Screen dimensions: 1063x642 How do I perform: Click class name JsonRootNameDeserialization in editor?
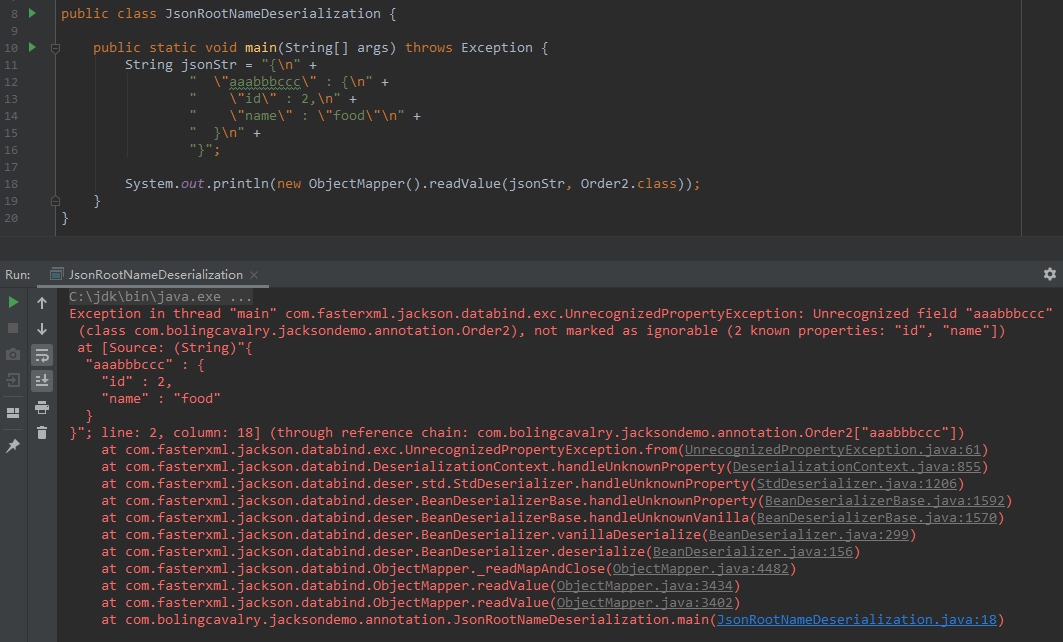(273, 14)
